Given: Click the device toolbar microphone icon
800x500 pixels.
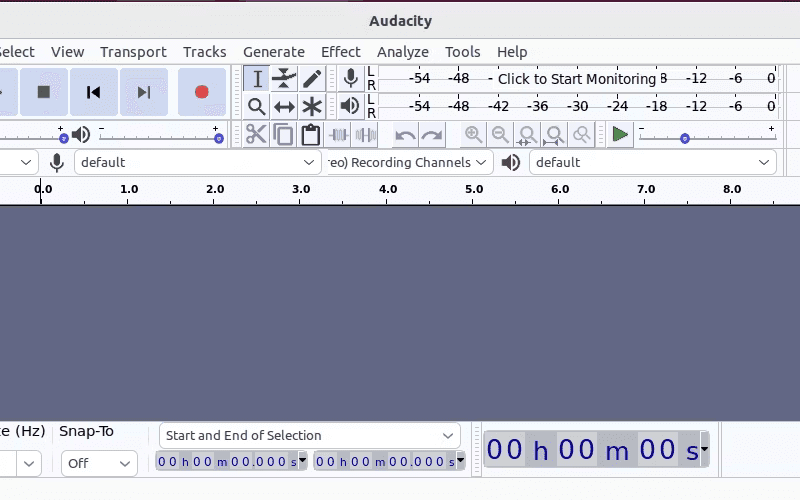Looking at the screenshot, I should 57,162.
